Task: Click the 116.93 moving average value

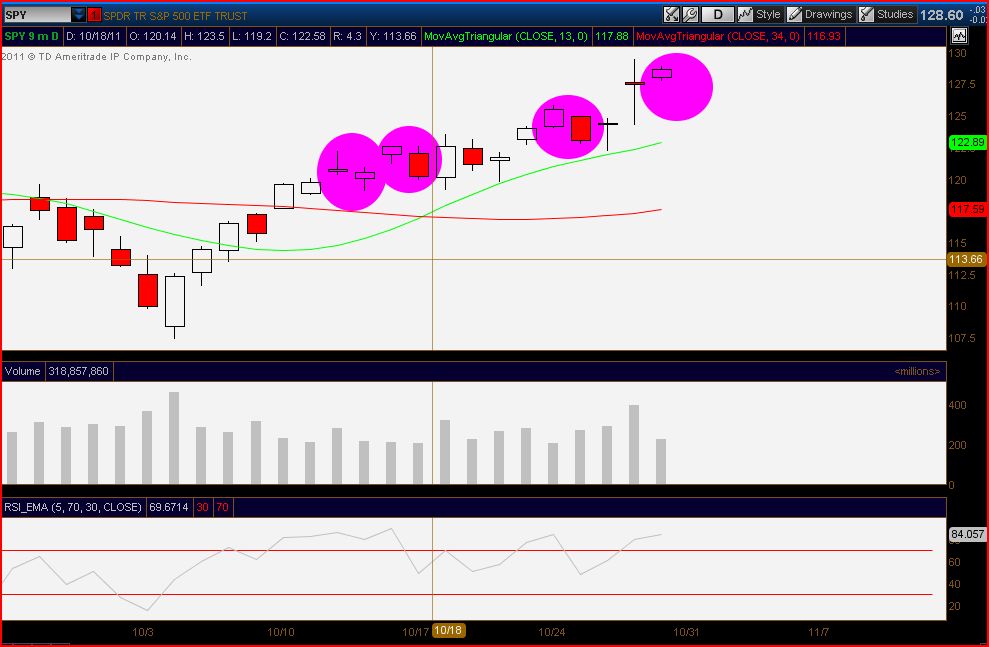Action: tap(824, 37)
